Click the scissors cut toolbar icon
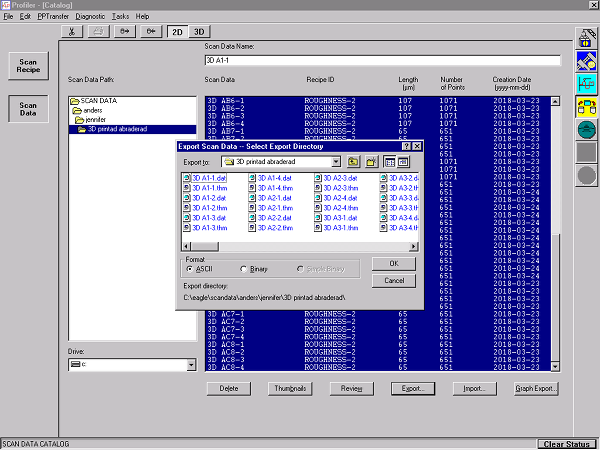The height and width of the screenshot is (450, 600). pos(74,32)
